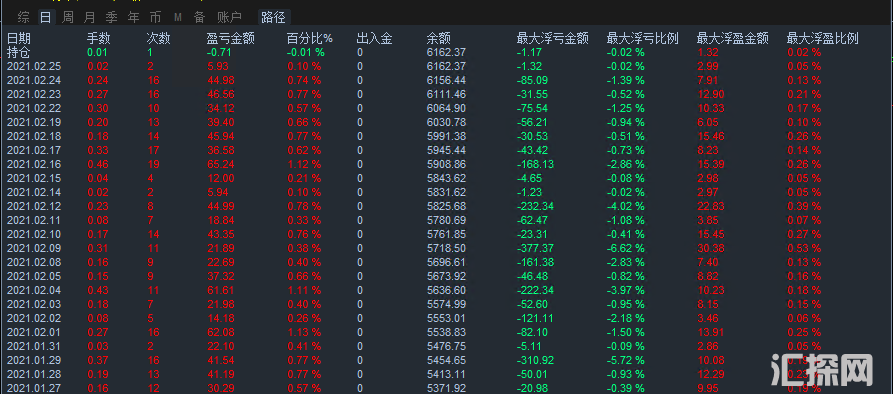Select the 持仓 position row

(446, 52)
